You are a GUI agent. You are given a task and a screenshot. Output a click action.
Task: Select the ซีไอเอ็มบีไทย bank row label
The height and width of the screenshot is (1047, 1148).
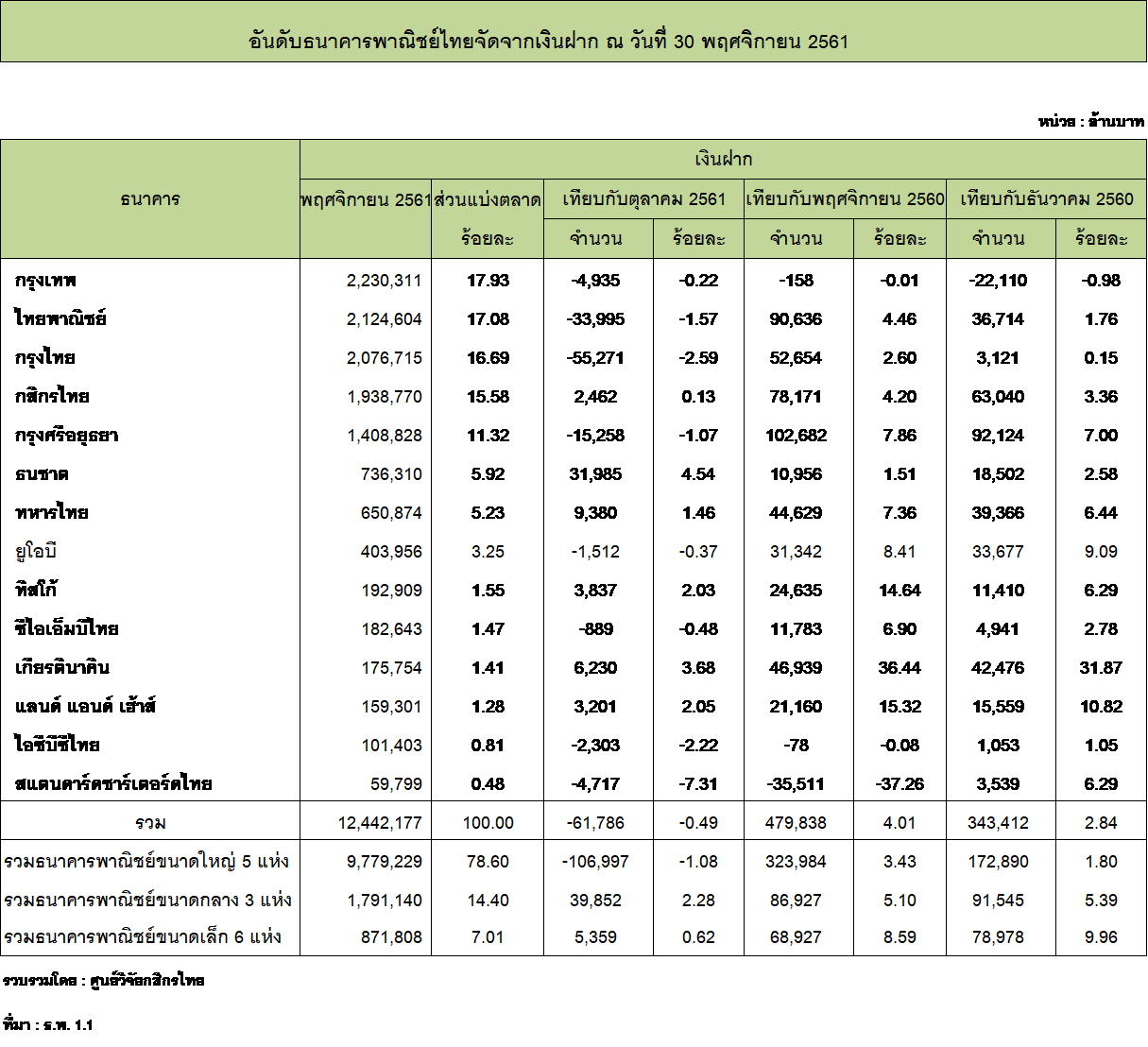[x=66, y=629]
